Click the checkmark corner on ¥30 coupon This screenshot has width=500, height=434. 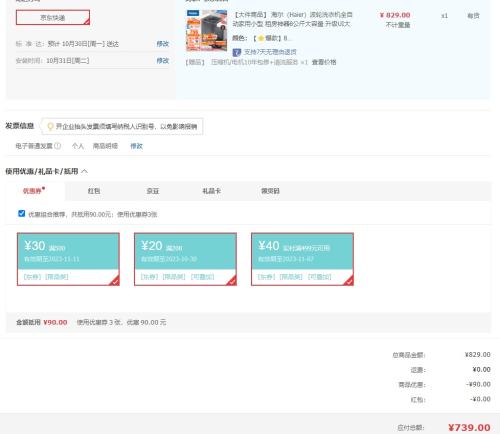[114, 281]
